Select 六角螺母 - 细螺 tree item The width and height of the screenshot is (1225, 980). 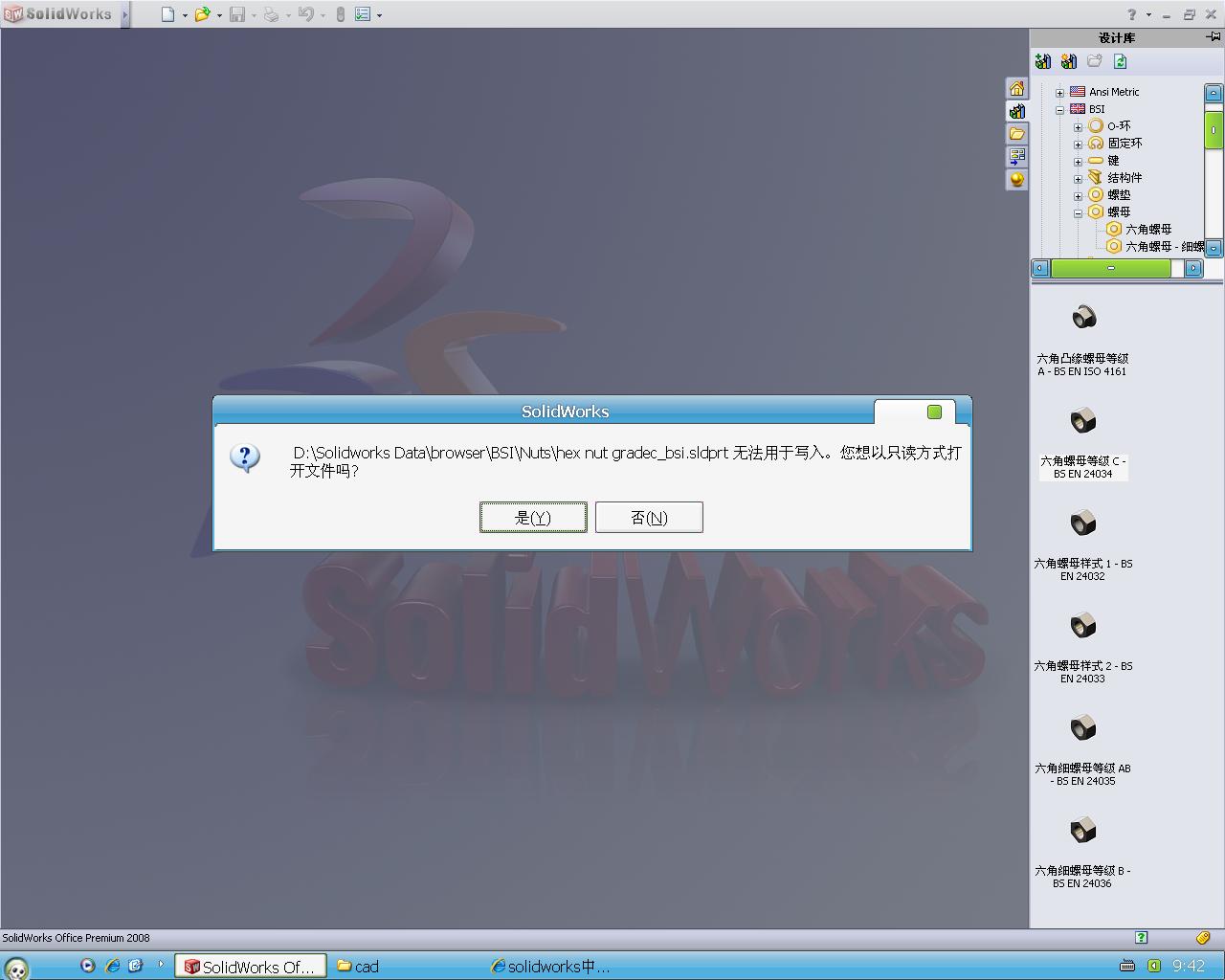click(1164, 247)
